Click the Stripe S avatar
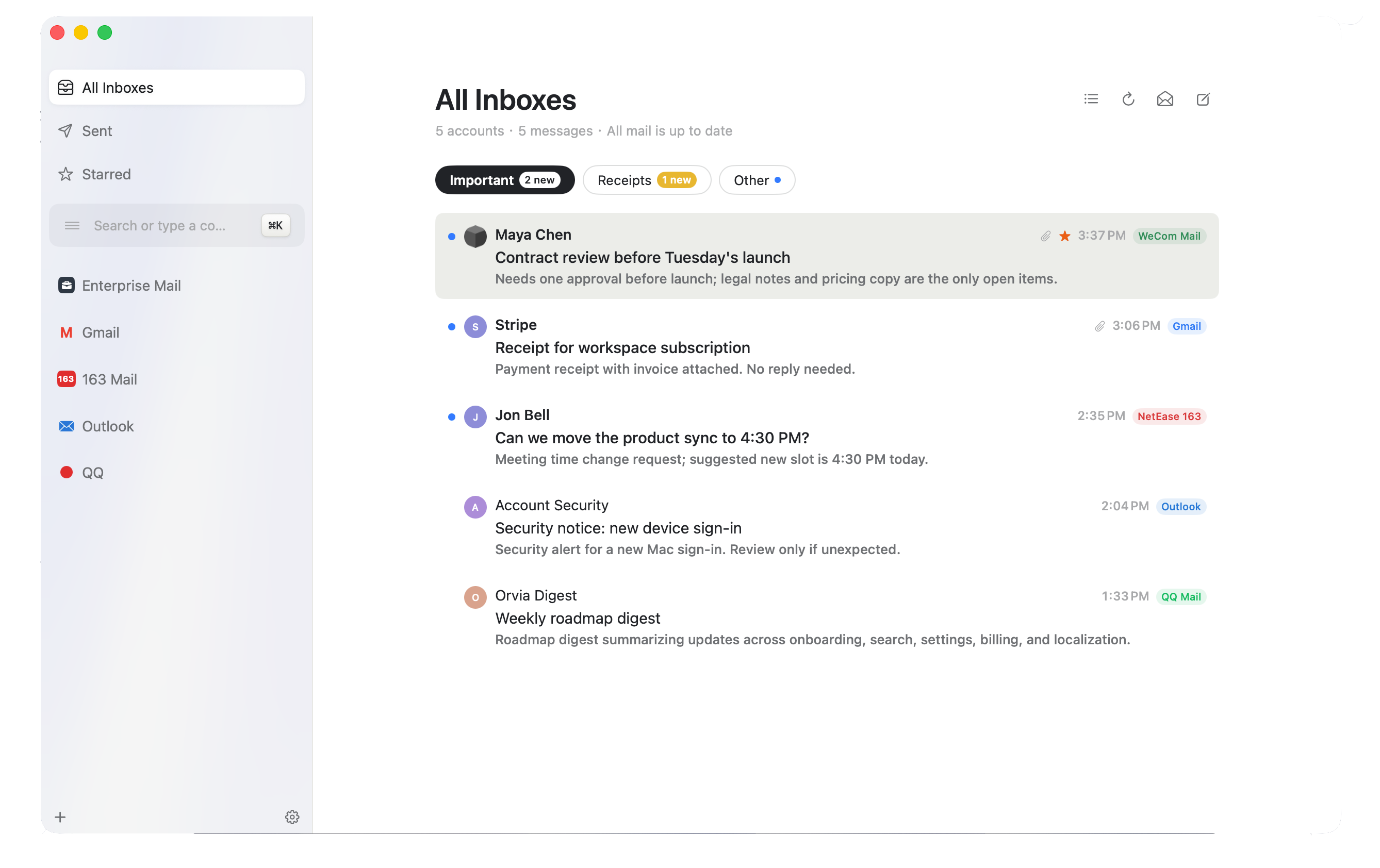Viewport: 1380px width, 868px height. (x=475, y=327)
